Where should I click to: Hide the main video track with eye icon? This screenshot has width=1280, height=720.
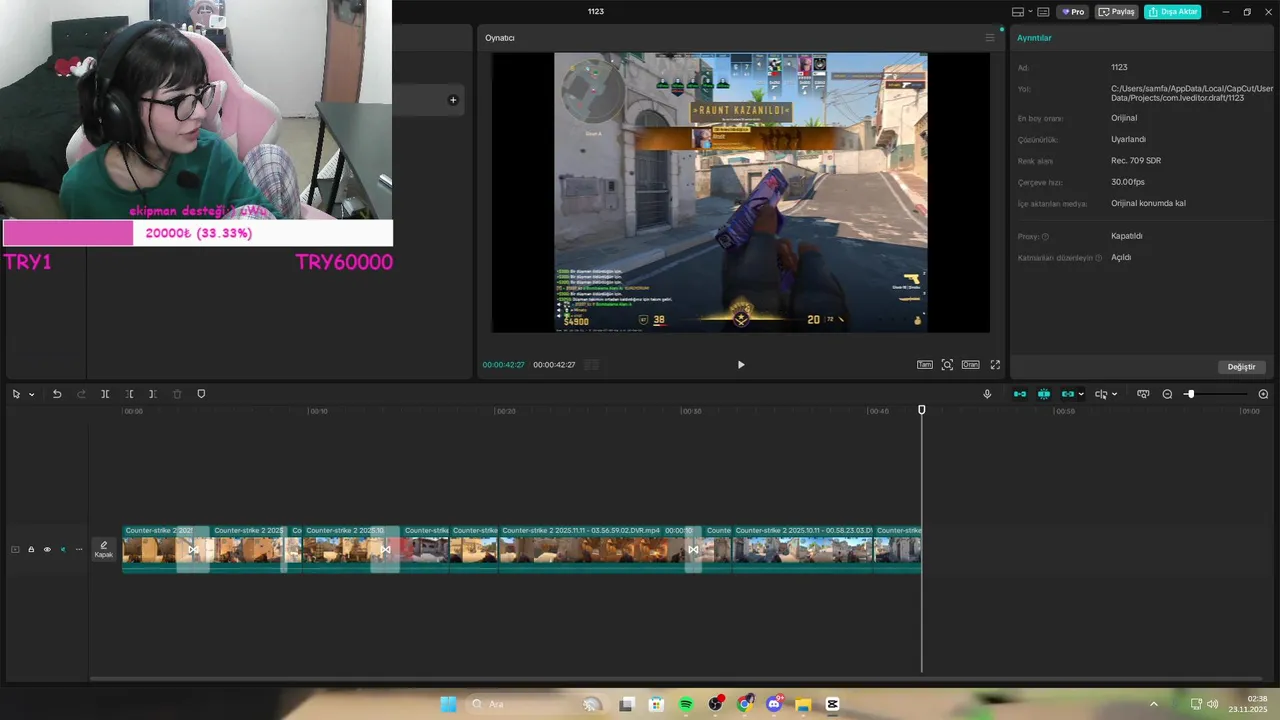(x=46, y=549)
